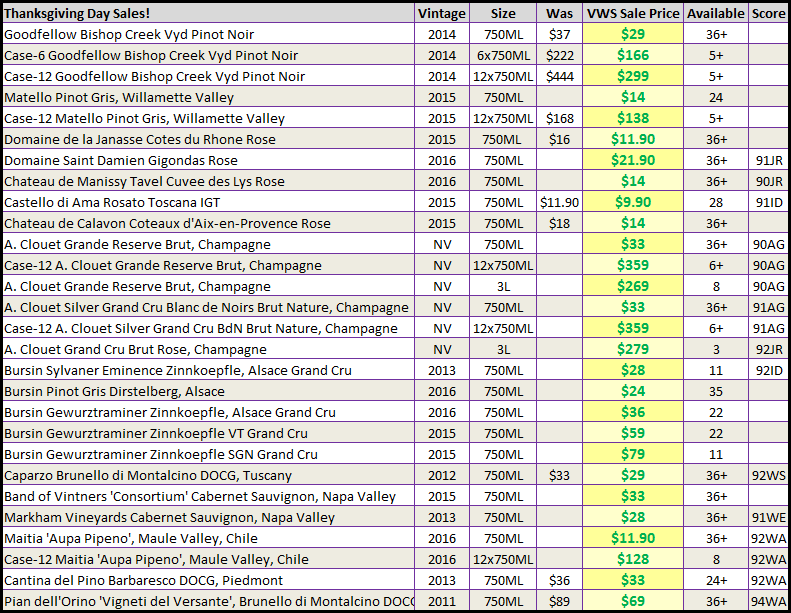Image resolution: width=791 pixels, height=613 pixels.
Task: Click 'Matello Pinot Gris, Willamette Valley' single bottle row
Action: click(119, 97)
